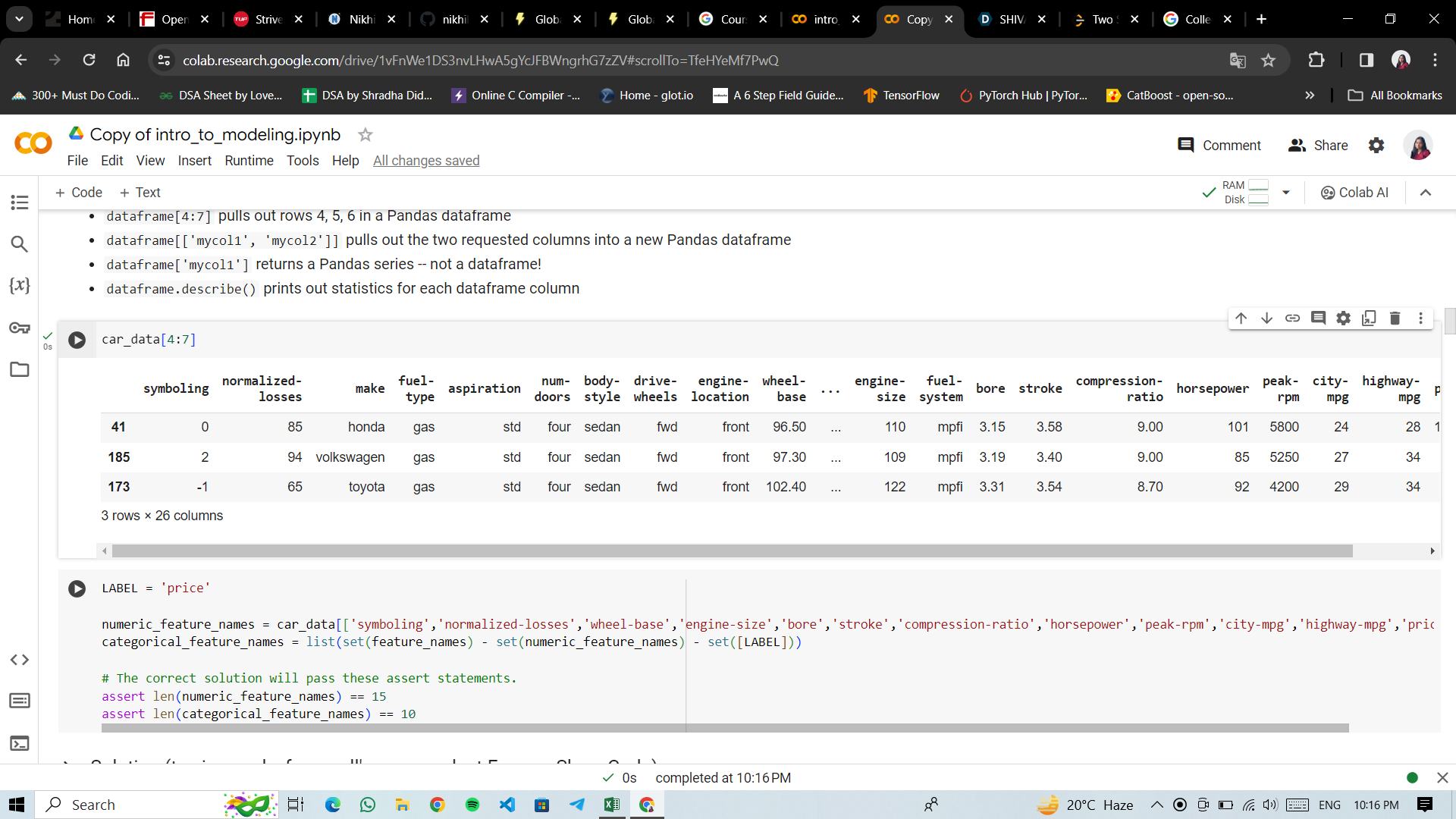Open the Table of contents sidebar icon
The width and height of the screenshot is (1456, 819).
tap(20, 202)
